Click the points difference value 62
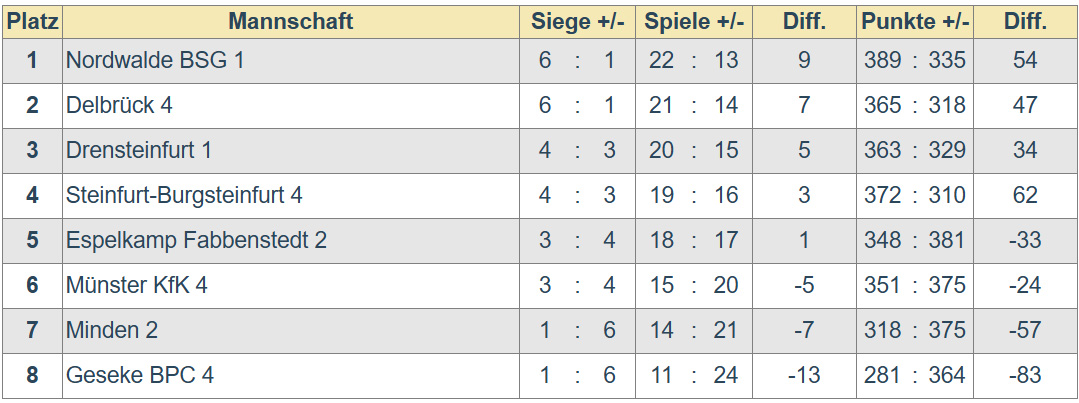 [1025, 195]
